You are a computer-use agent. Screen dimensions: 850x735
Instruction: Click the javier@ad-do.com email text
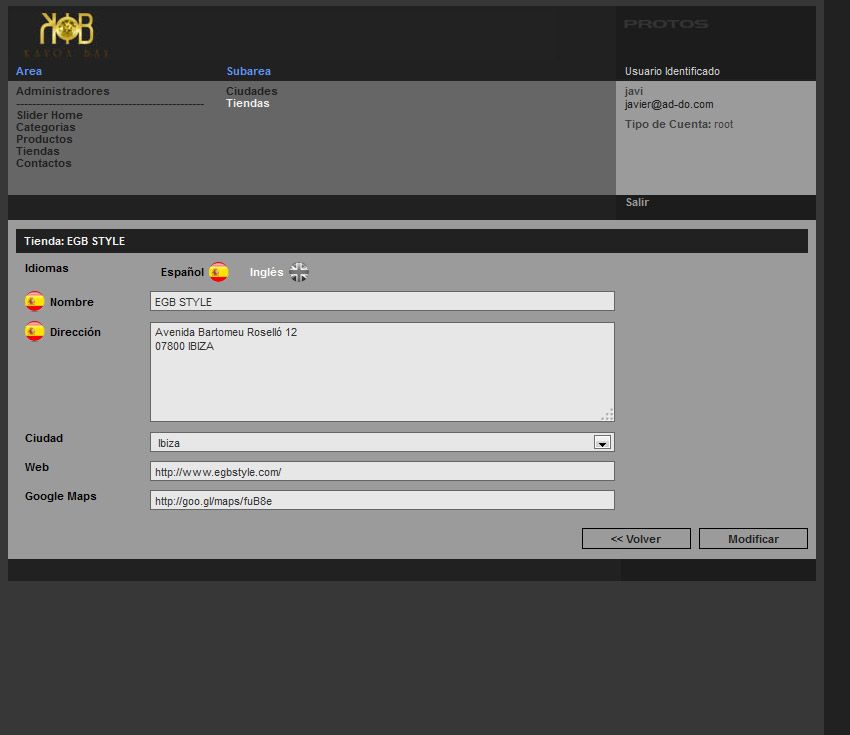point(669,105)
